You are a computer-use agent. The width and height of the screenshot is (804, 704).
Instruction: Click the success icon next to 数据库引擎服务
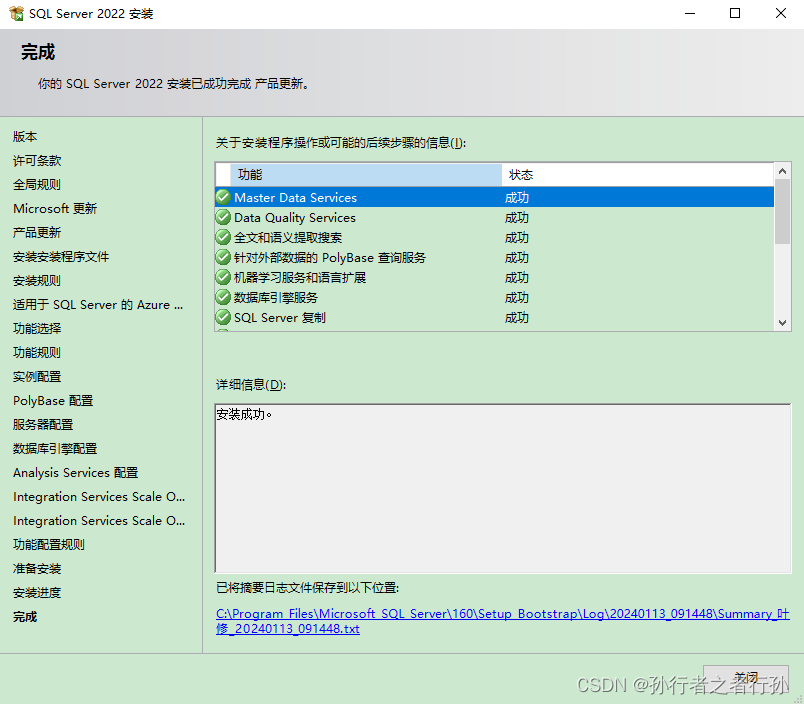pyautogui.click(x=222, y=297)
